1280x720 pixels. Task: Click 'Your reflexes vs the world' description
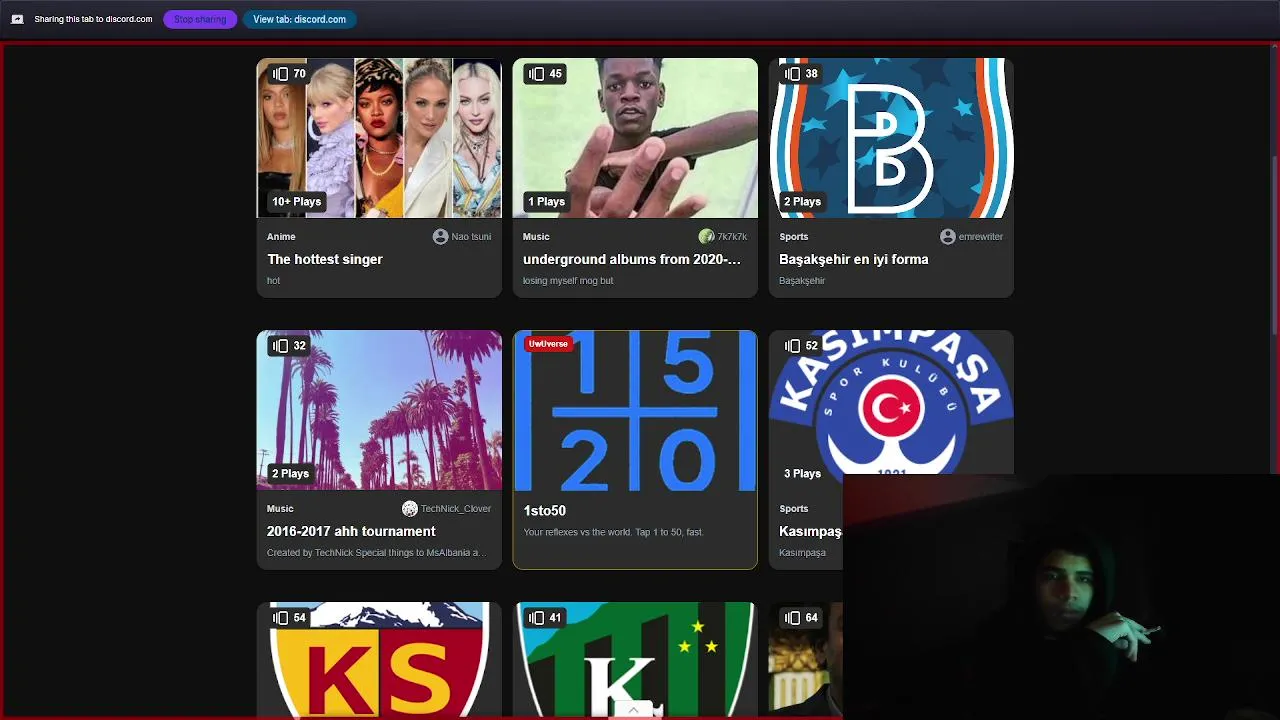click(x=614, y=532)
